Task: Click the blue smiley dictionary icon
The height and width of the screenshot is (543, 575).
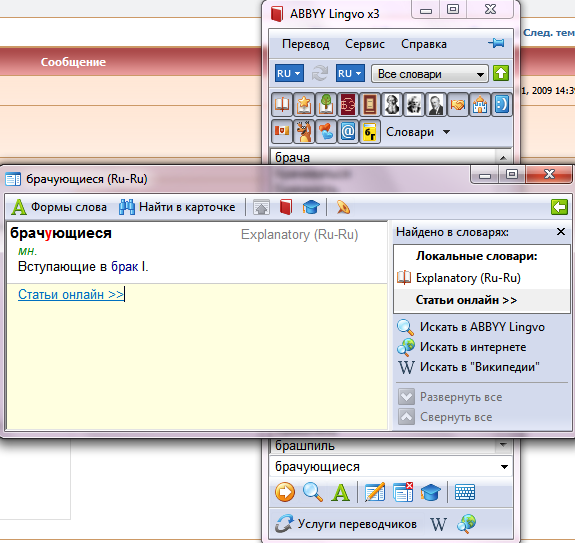Action: pyautogui.click(x=501, y=104)
